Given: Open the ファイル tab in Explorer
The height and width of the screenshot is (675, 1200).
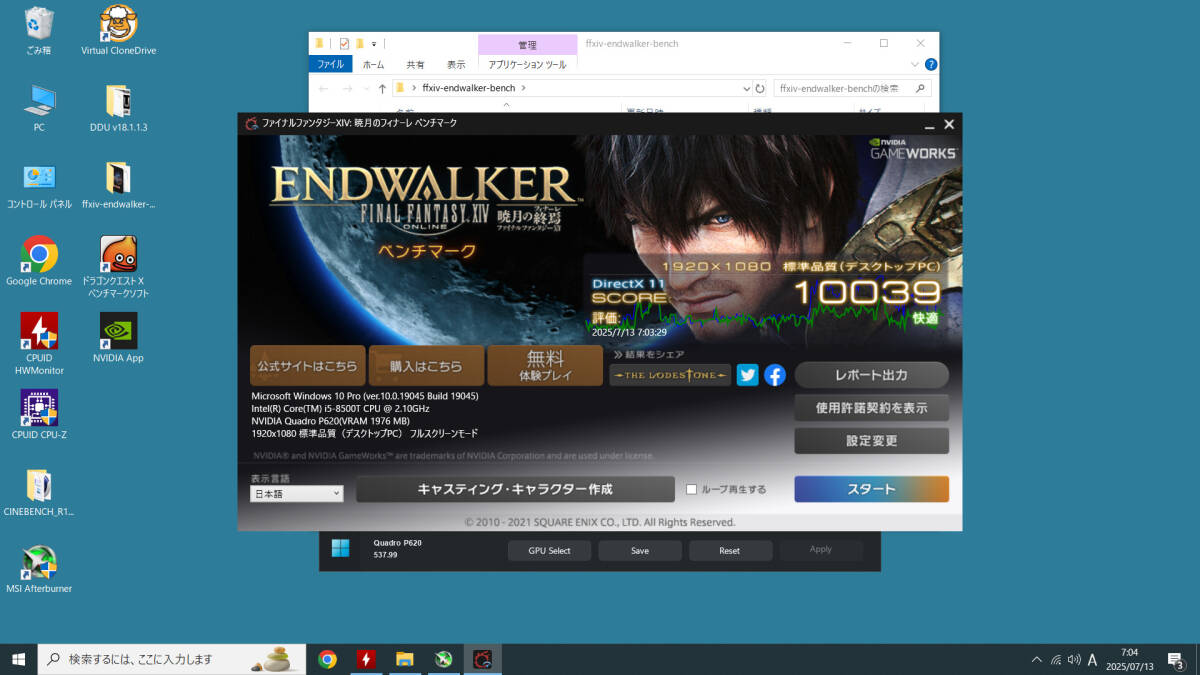Looking at the screenshot, I should pos(331,64).
